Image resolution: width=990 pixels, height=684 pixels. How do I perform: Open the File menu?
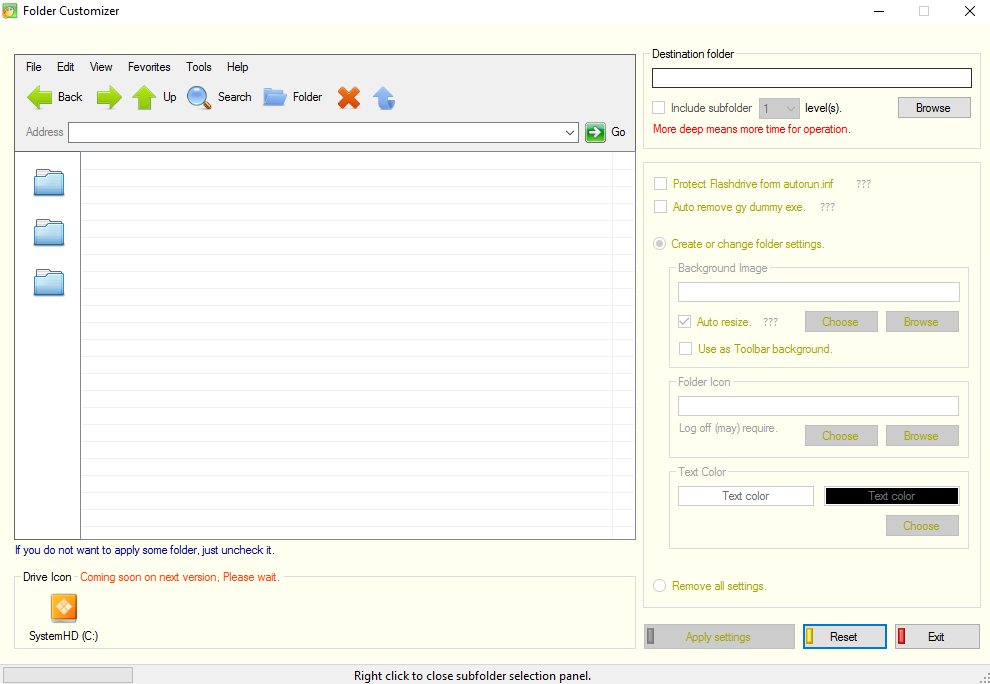coord(33,67)
